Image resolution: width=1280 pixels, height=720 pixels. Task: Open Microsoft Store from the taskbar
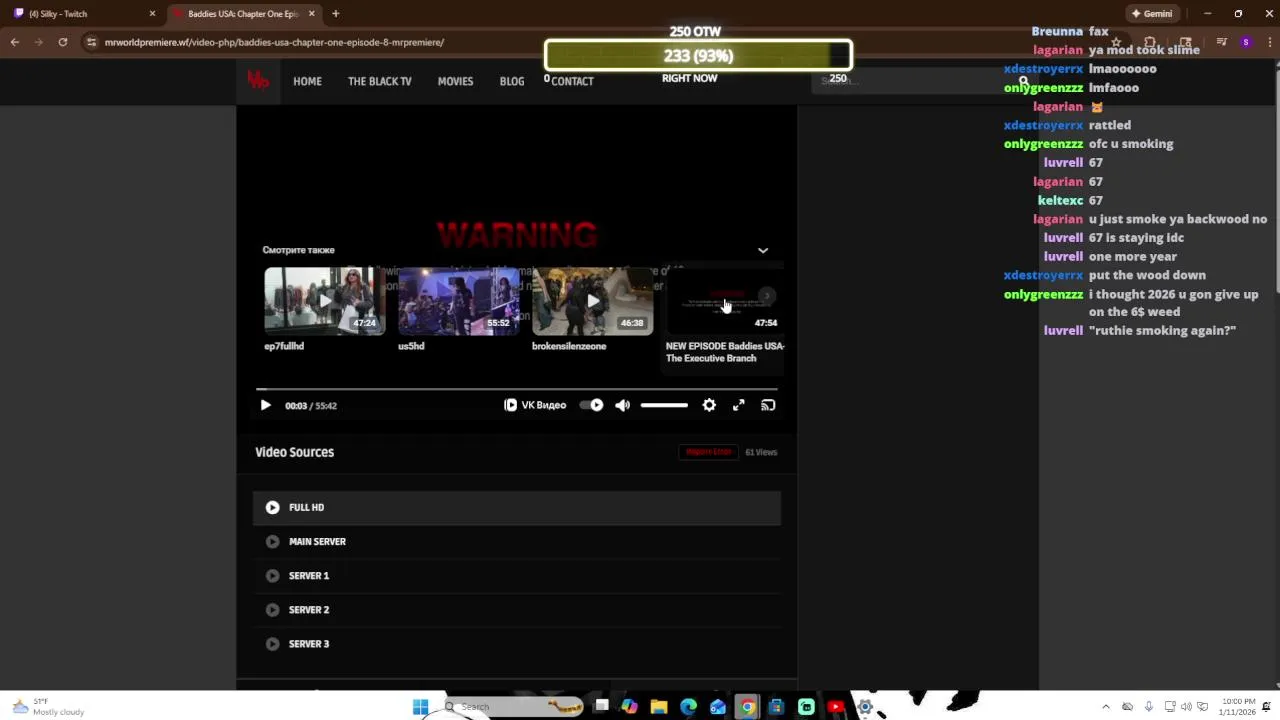pyautogui.click(x=776, y=707)
